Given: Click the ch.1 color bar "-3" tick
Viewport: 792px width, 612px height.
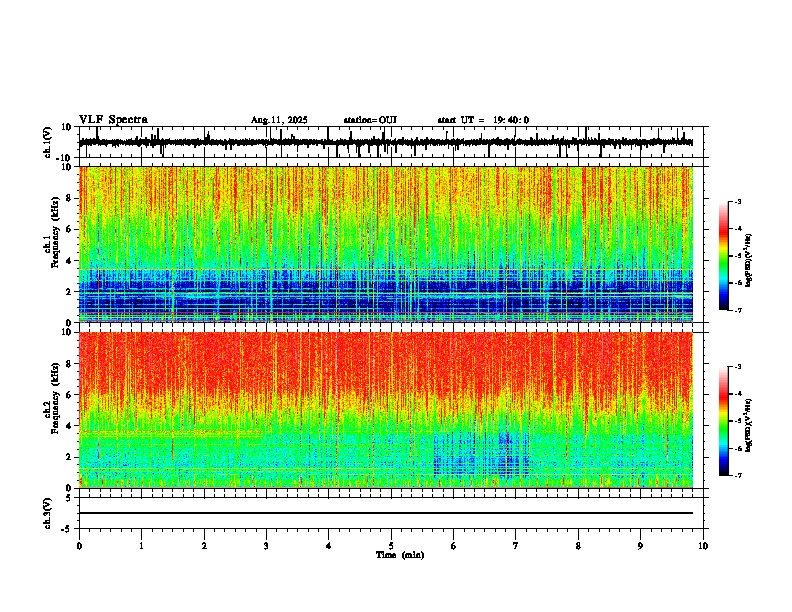Looking at the screenshot, I should [x=738, y=201].
